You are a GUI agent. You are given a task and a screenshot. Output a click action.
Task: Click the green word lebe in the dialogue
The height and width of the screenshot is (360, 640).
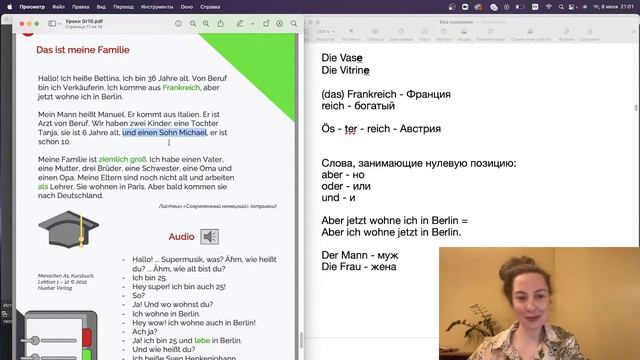[x=202, y=340]
